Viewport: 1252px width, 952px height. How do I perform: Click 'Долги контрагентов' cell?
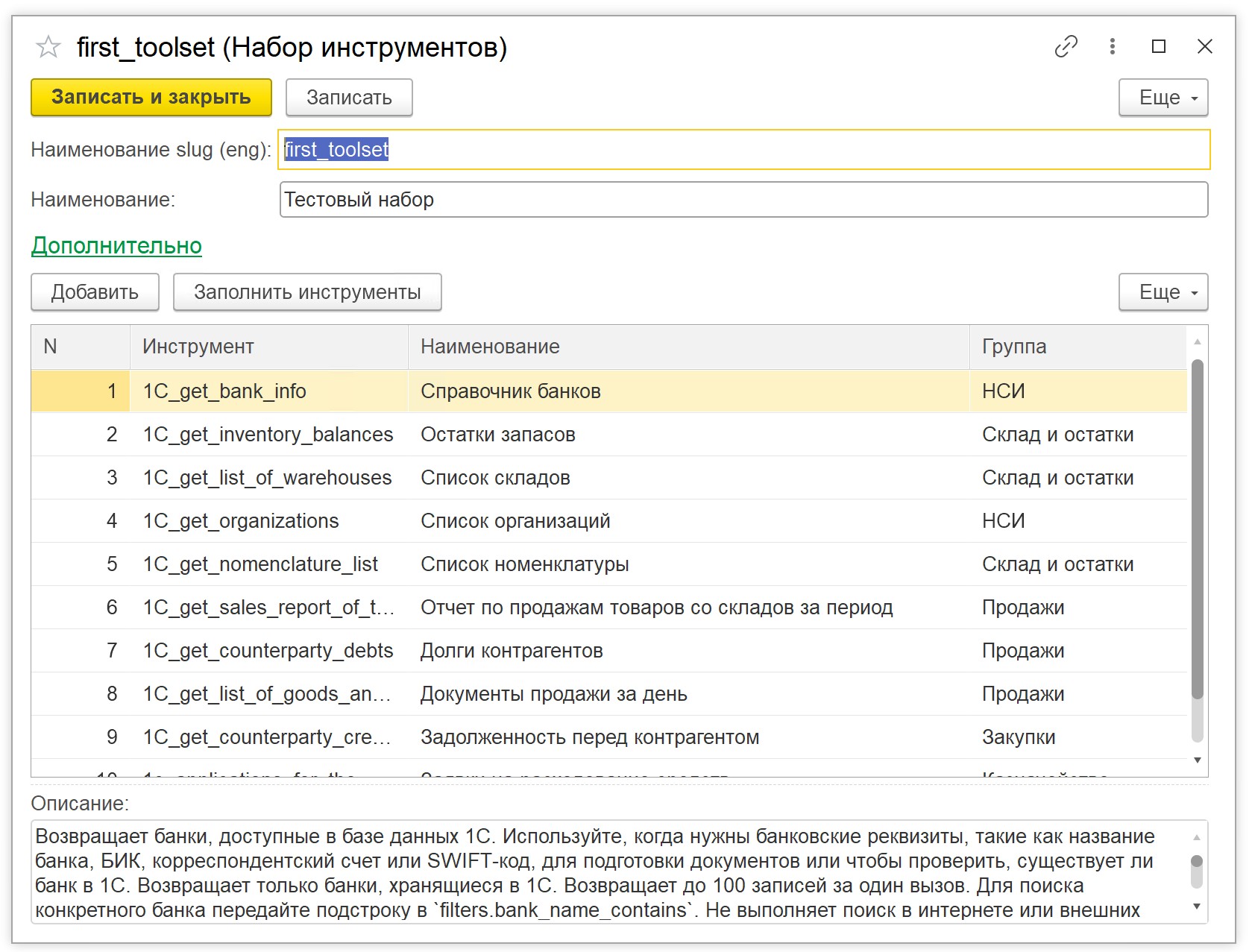pyautogui.click(x=689, y=651)
